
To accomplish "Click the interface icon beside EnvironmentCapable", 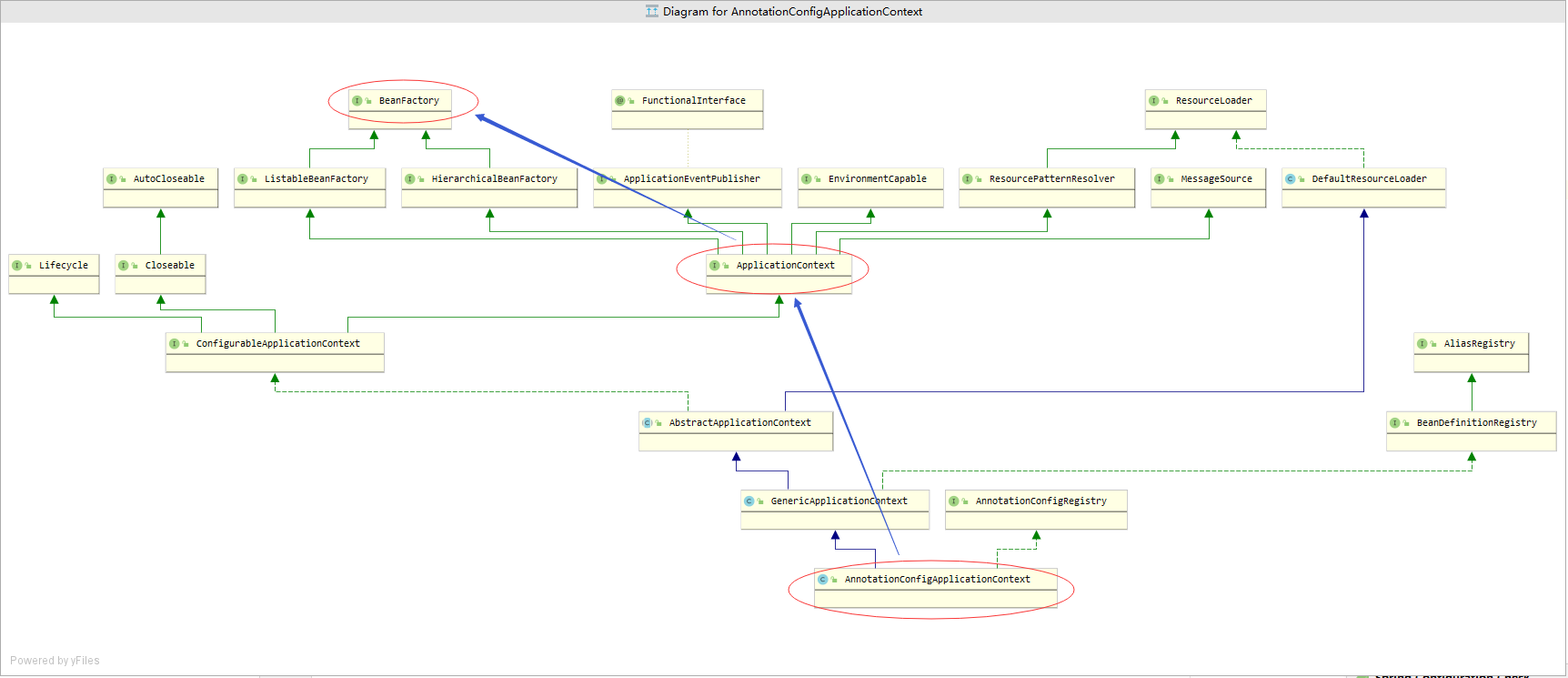I will pos(807,179).
